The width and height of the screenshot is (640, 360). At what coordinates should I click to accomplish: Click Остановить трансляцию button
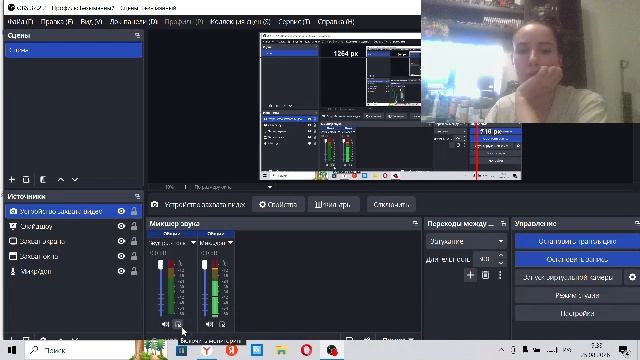tap(577, 241)
